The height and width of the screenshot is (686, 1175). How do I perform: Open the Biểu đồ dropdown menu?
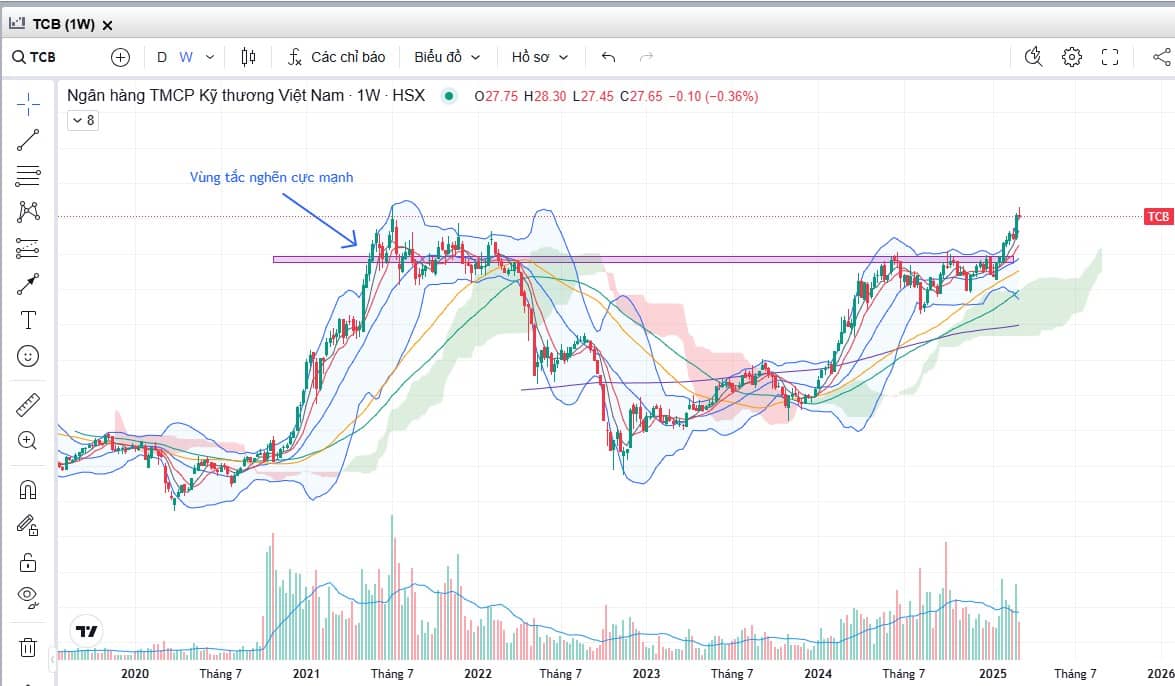(x=447, y=57)
